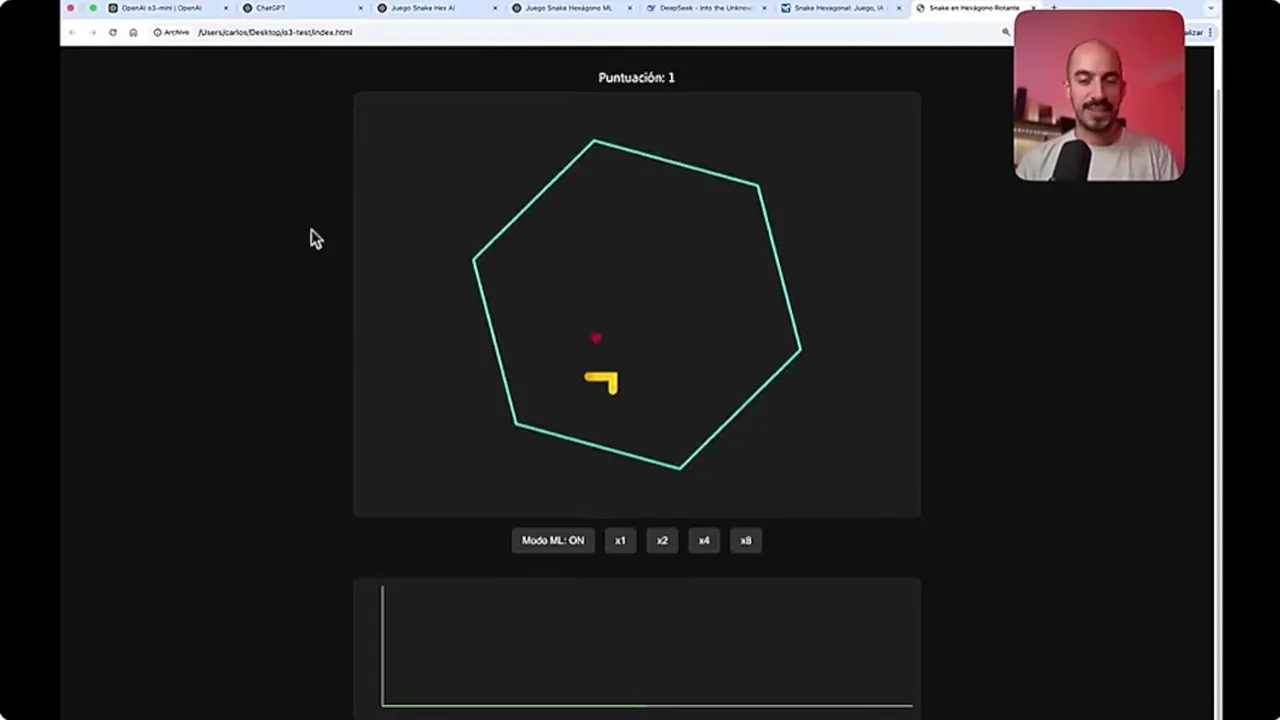Screen dimensions: 1280x720
Task: Click the zoom magnifier icon in address bar
Action: (1006, 32)
